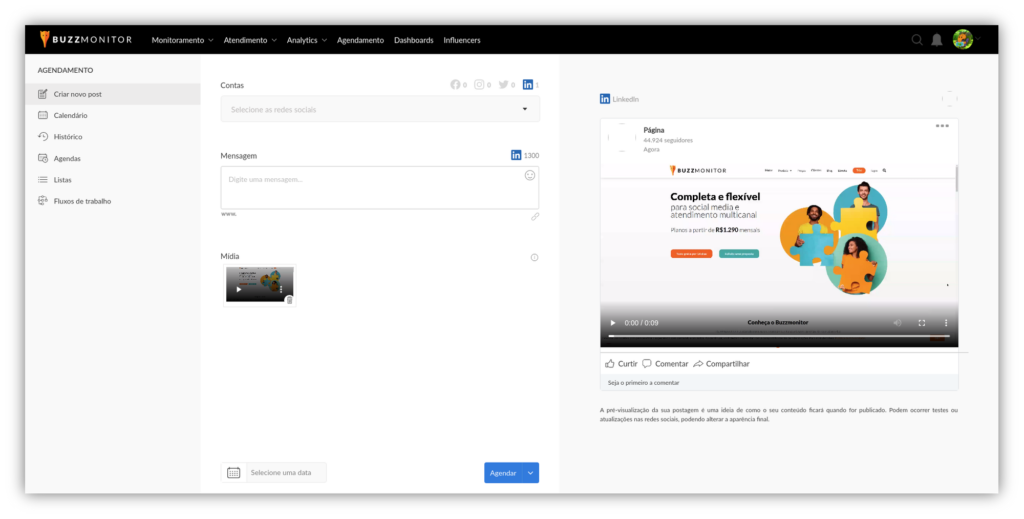Open the search magnifier in top bar
This screenshot has width=1024, height=519.
(917, 40)
